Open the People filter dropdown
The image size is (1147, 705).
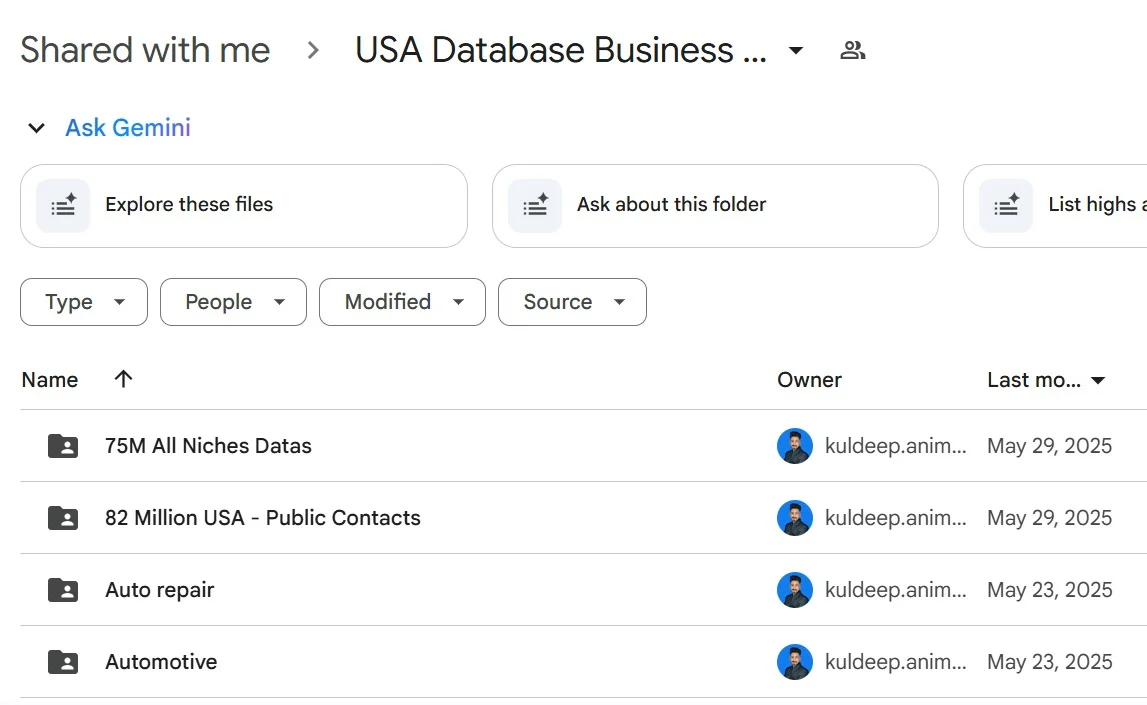click(x=233, y=302)
